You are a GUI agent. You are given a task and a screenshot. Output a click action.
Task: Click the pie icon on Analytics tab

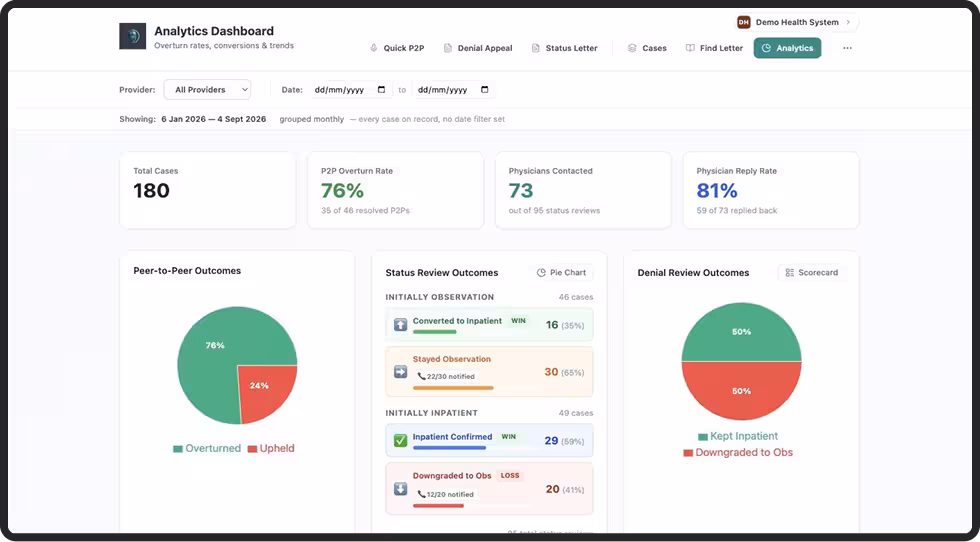point(766,48)
